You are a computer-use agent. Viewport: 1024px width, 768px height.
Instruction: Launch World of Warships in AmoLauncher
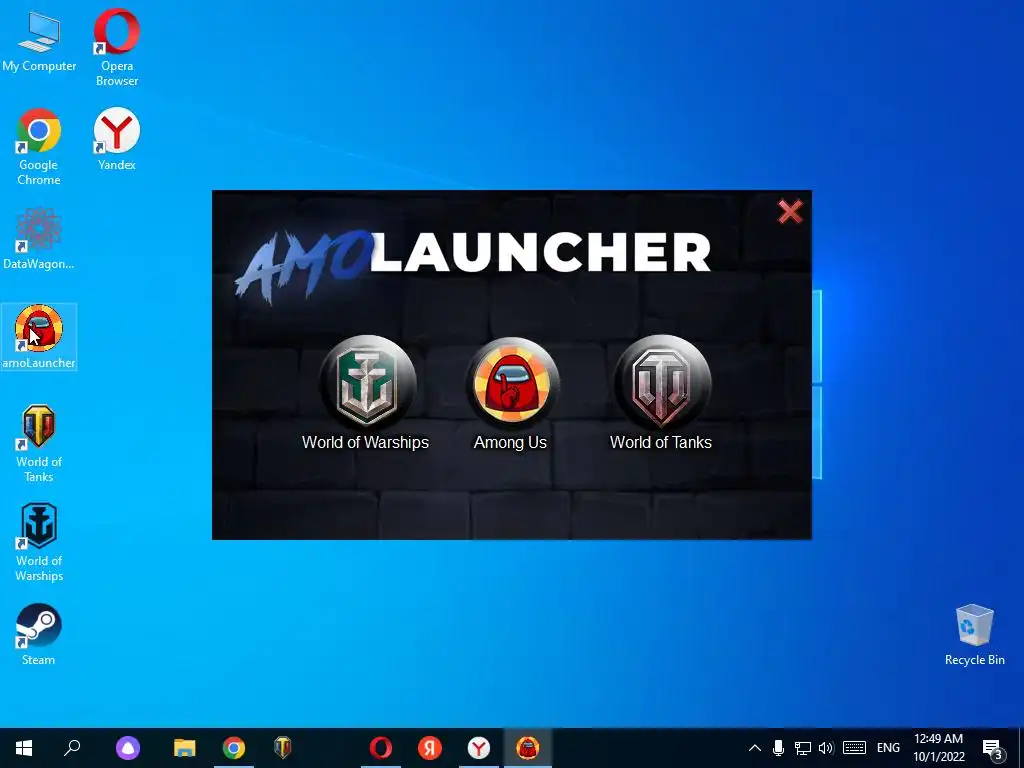pyautogui.click(x=367, y=383)
